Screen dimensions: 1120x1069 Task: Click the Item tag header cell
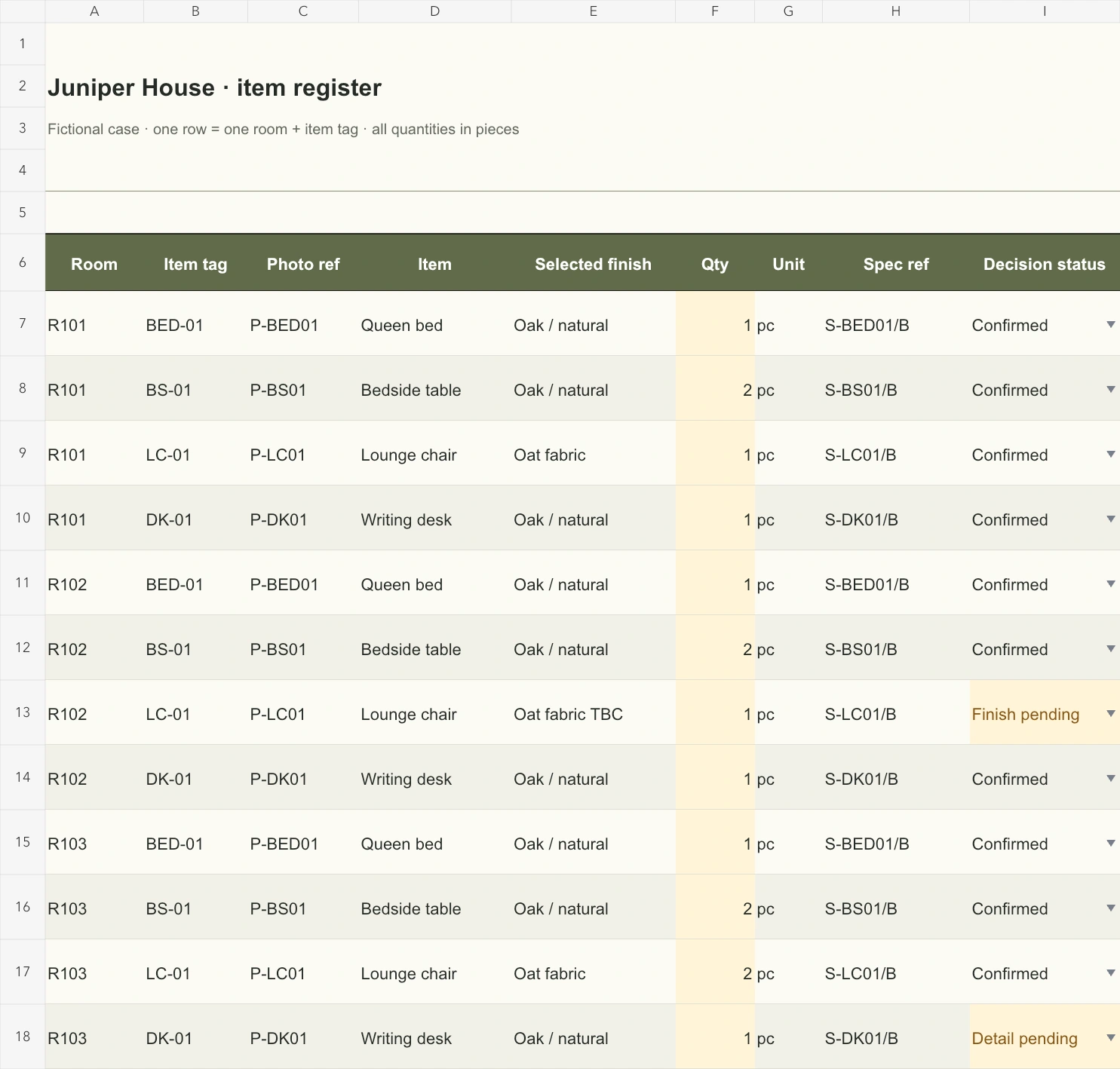(x=195, y=263)
